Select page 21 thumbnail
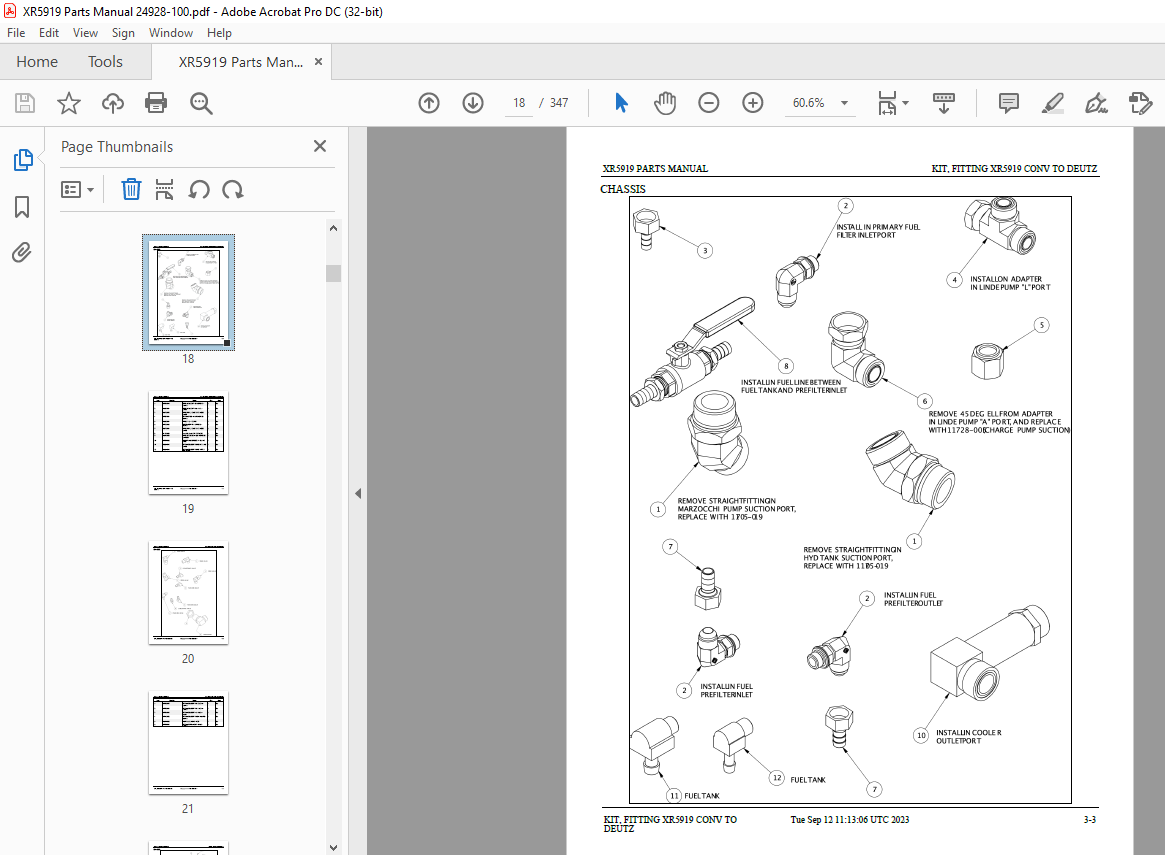This screenshot has width=1165, height=855. 189,743
